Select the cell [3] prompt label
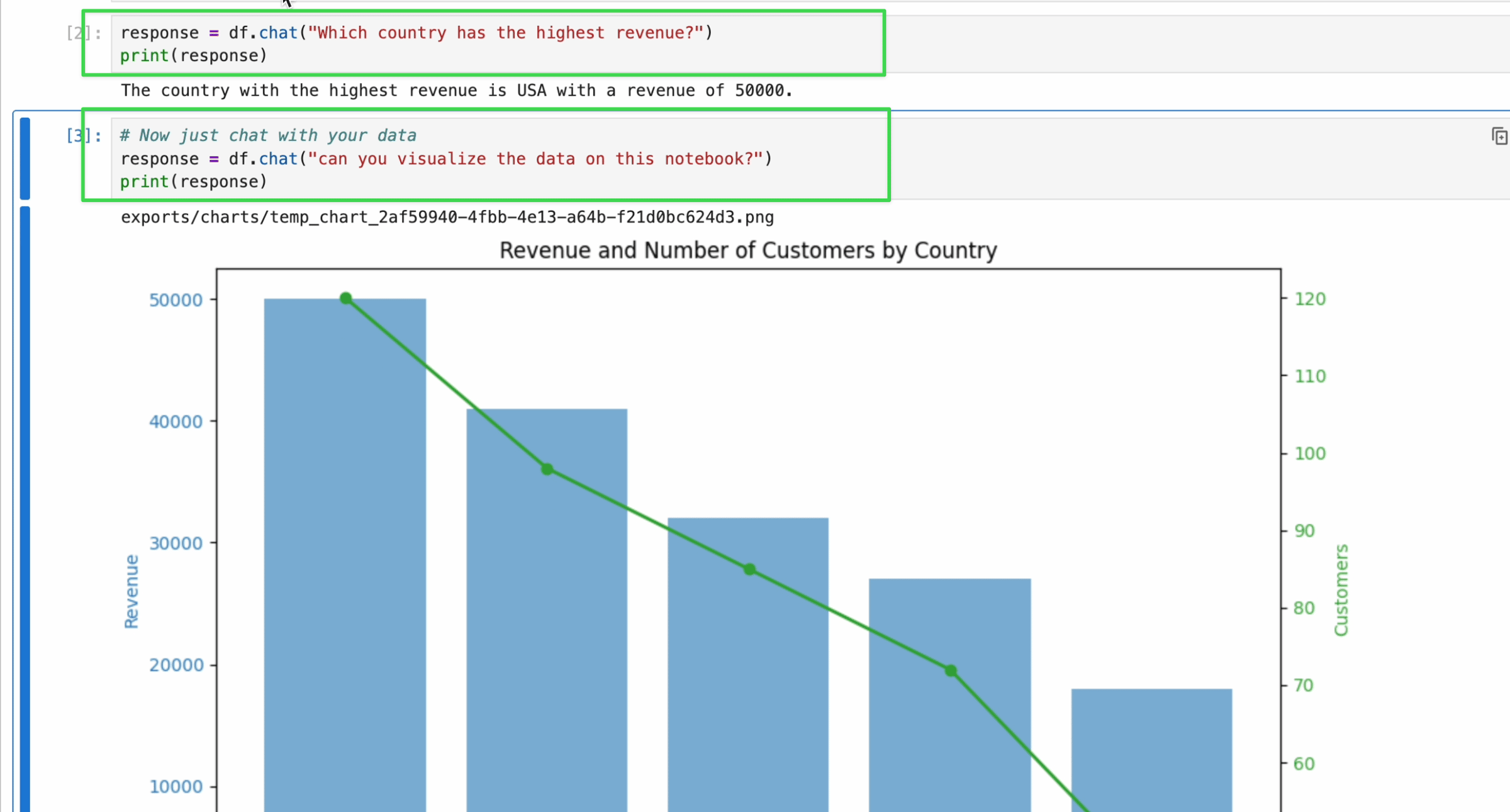 (x=84, y=135)
